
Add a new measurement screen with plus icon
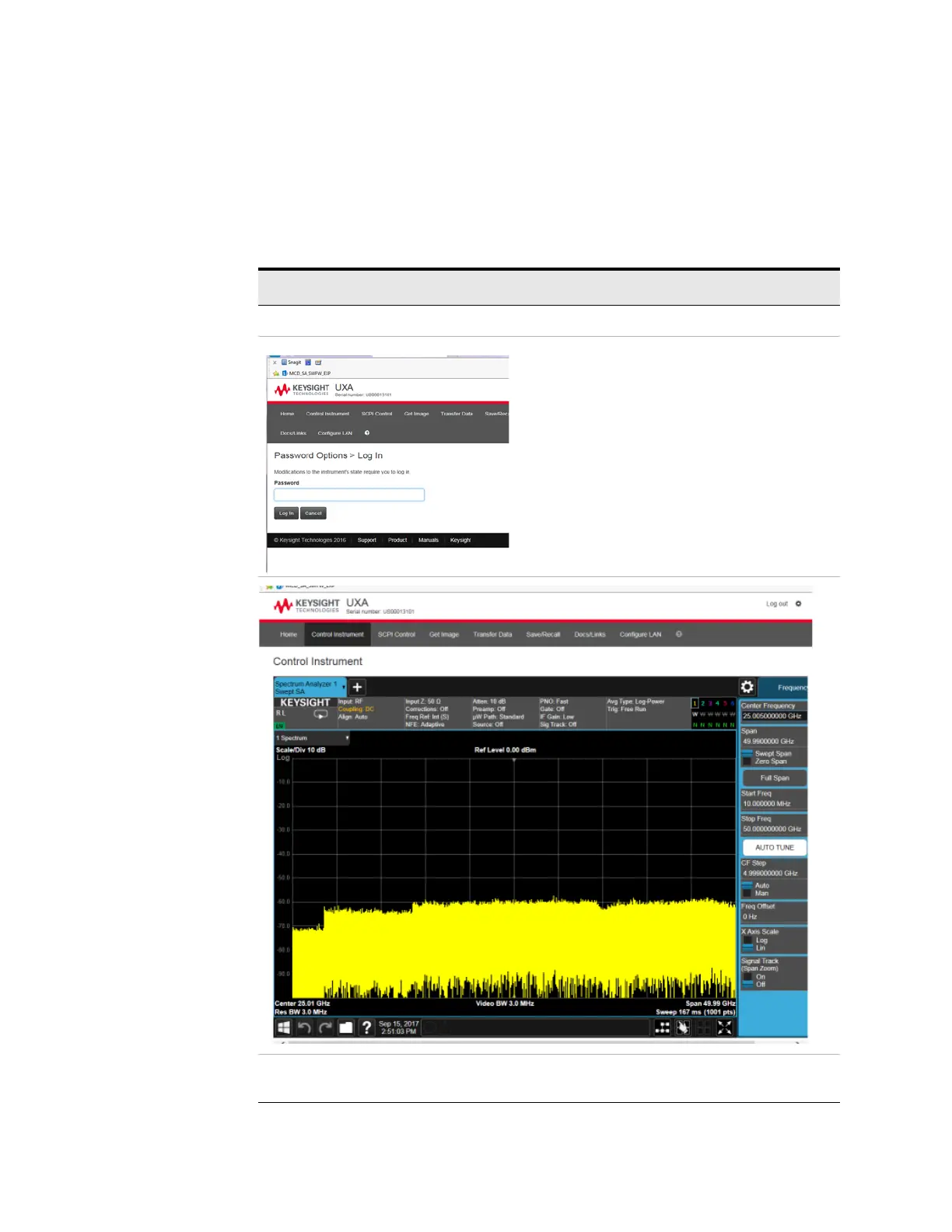point(357,687)
